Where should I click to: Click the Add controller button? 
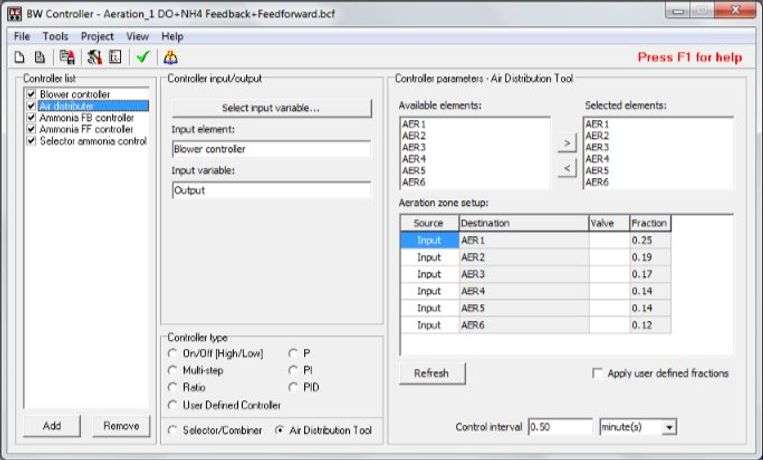coord(52,426)
